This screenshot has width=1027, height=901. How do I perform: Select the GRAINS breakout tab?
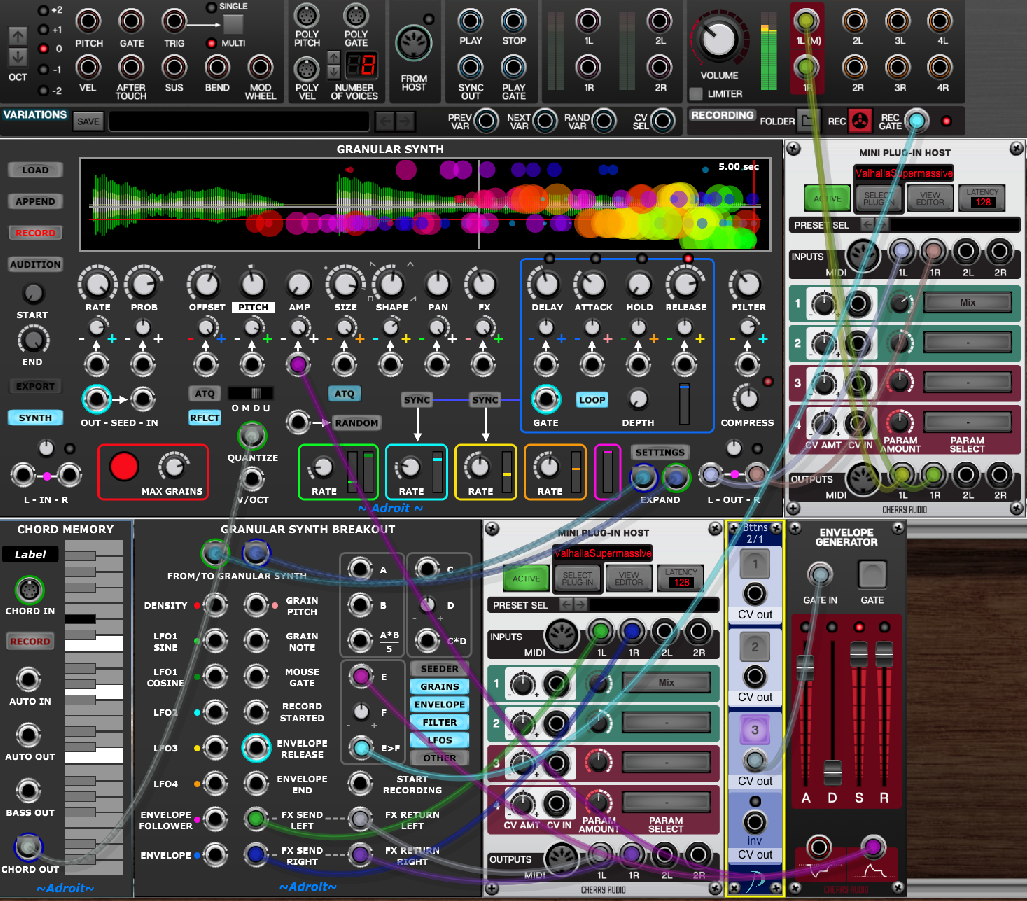(x=439, y=687)
